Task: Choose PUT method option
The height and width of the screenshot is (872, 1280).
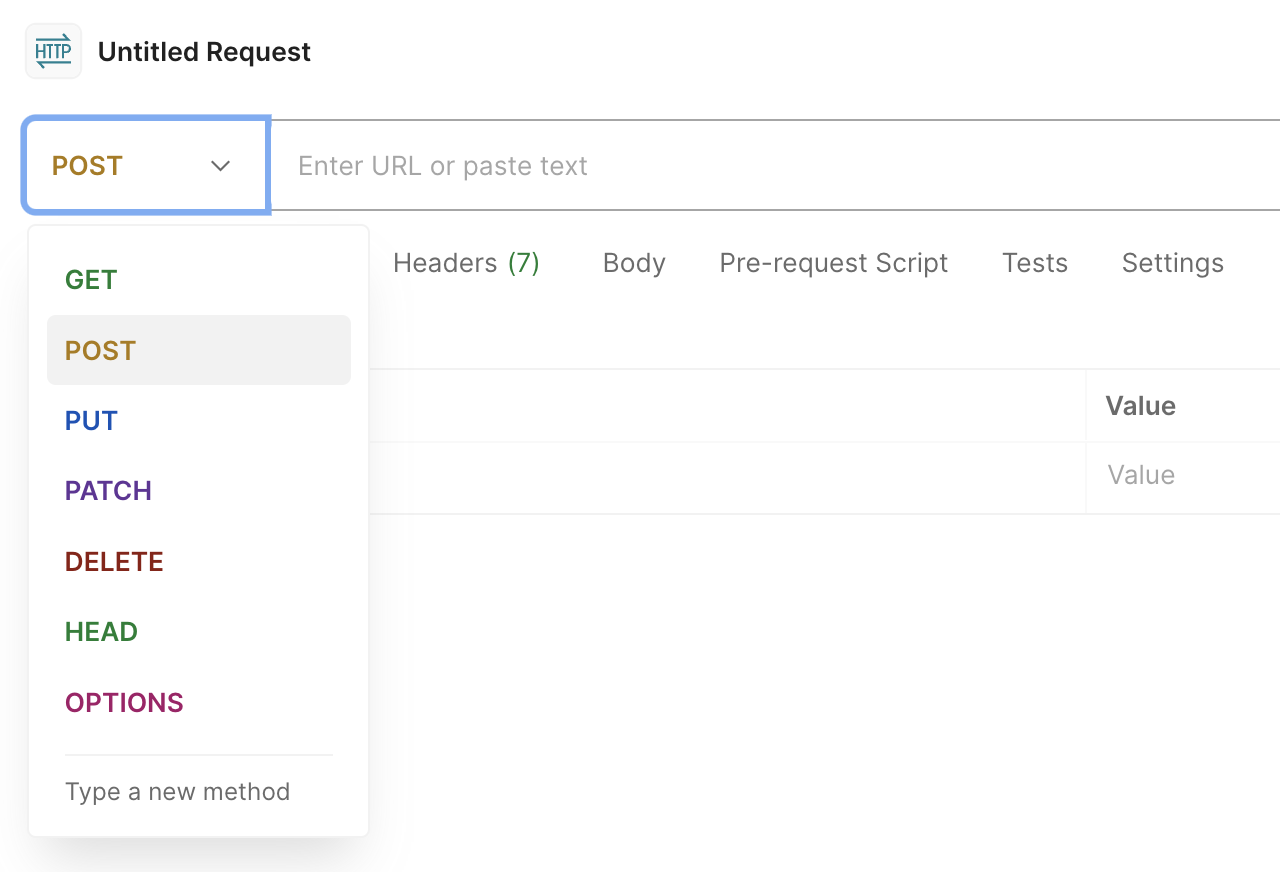Action: (x=91, y=421)
